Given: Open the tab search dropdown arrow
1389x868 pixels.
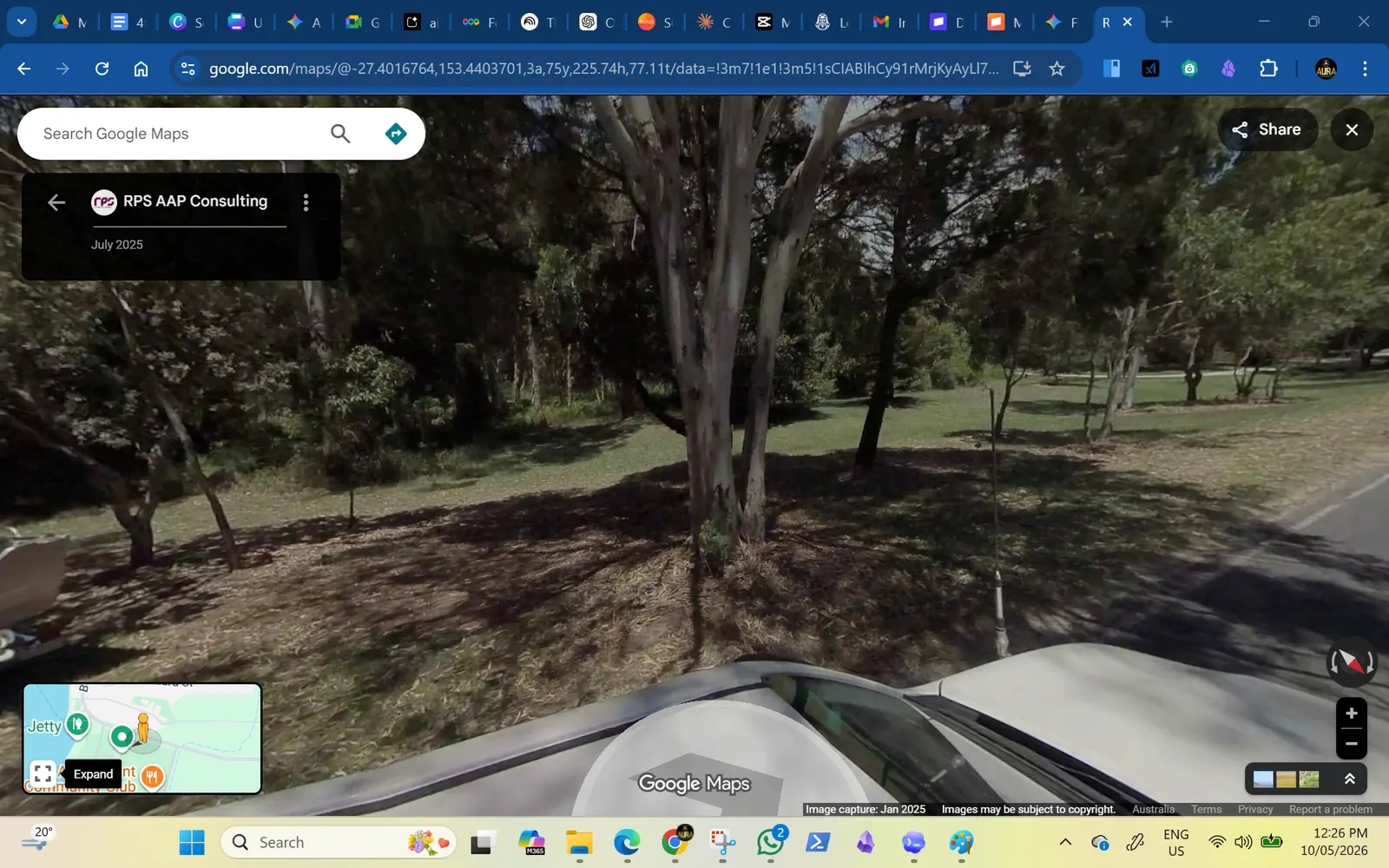Looking at the screenshot, I should click(x=21, y=22).
